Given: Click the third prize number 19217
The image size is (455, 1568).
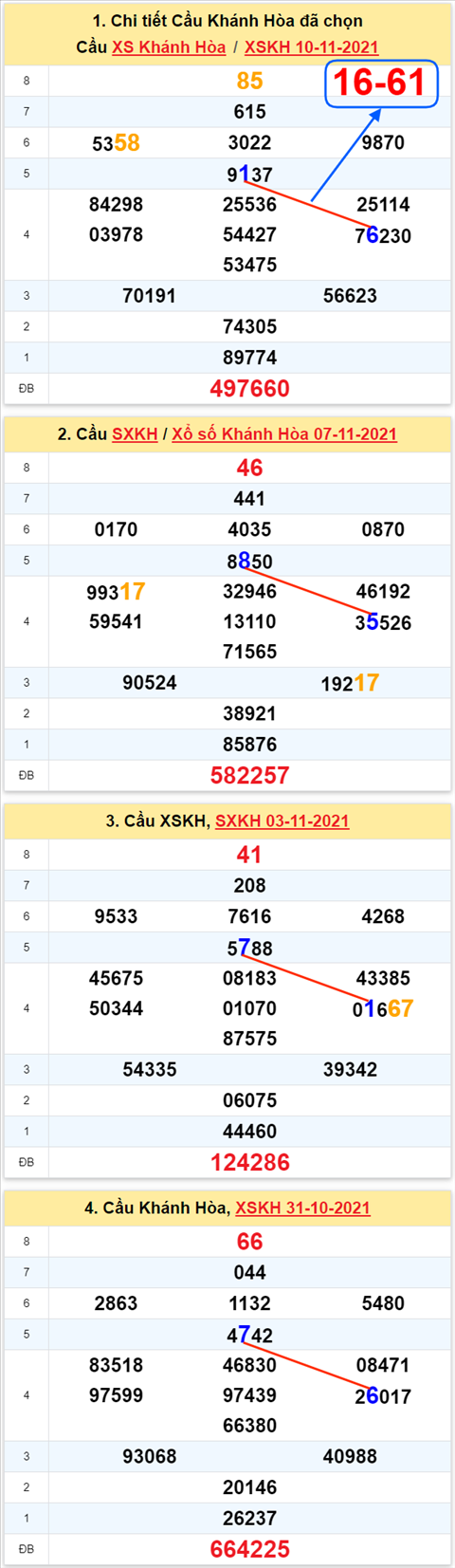Looking at the screenshot, I should click(351, 683).
